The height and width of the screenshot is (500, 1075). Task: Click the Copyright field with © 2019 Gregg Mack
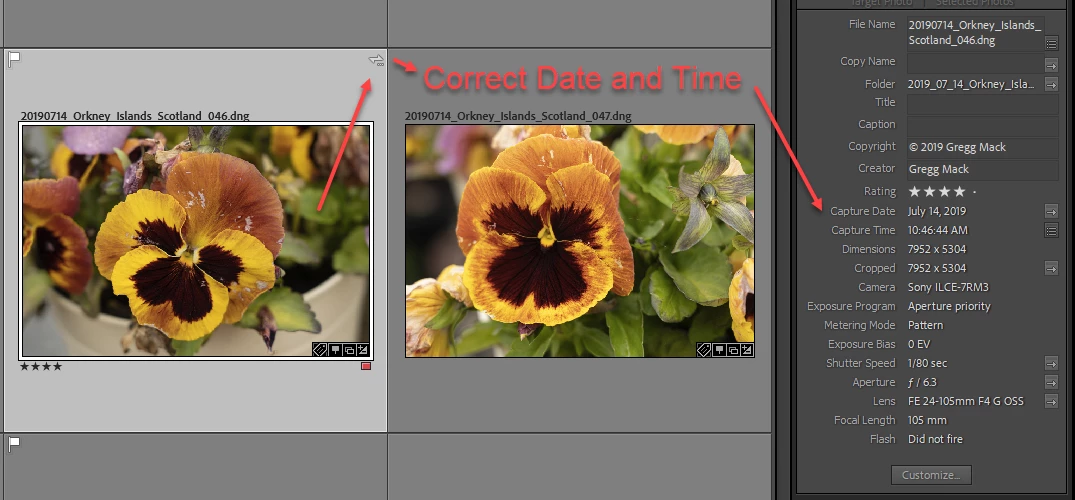coord(982,147)
